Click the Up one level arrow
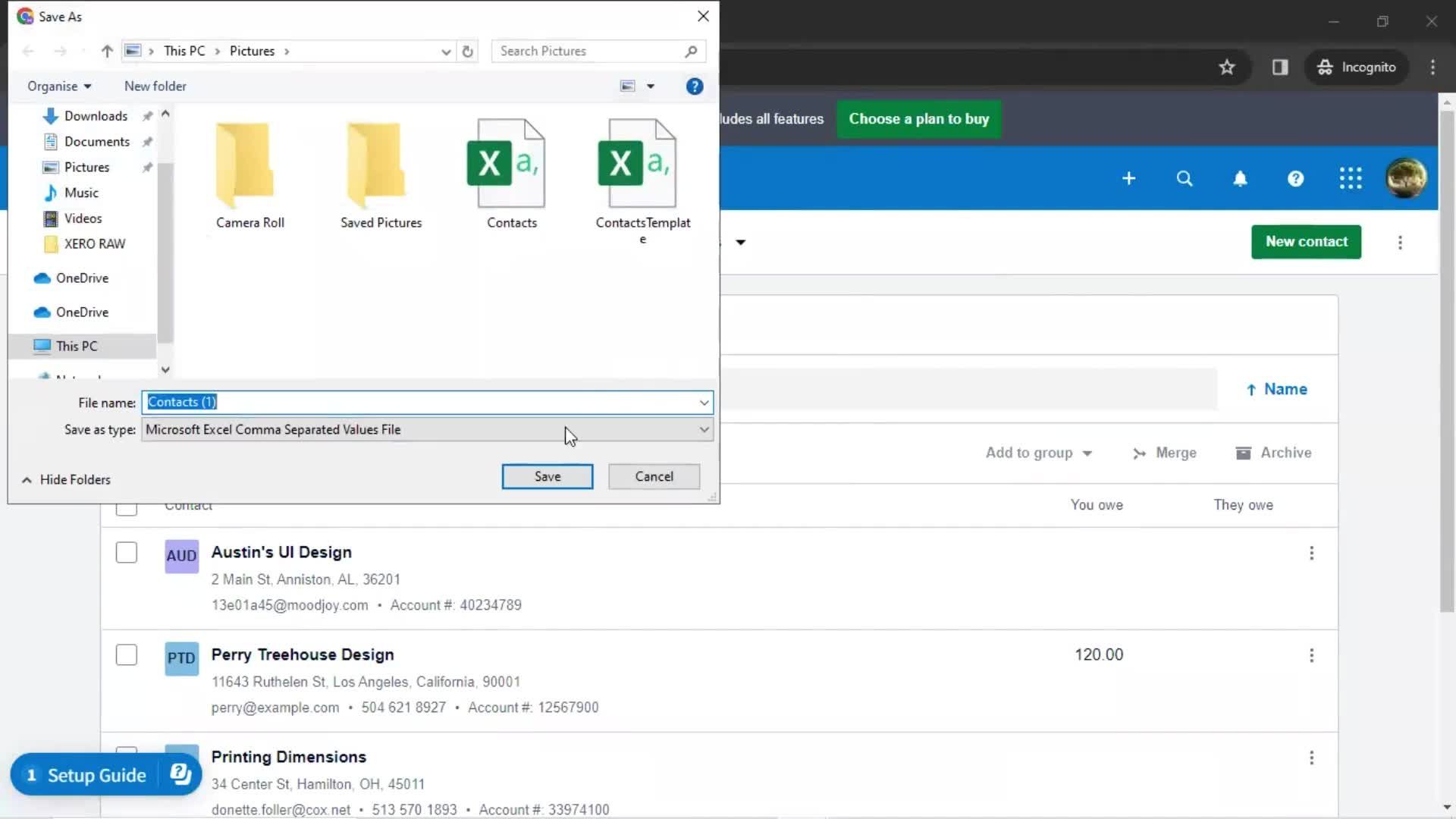 click(x=106, y=51)
